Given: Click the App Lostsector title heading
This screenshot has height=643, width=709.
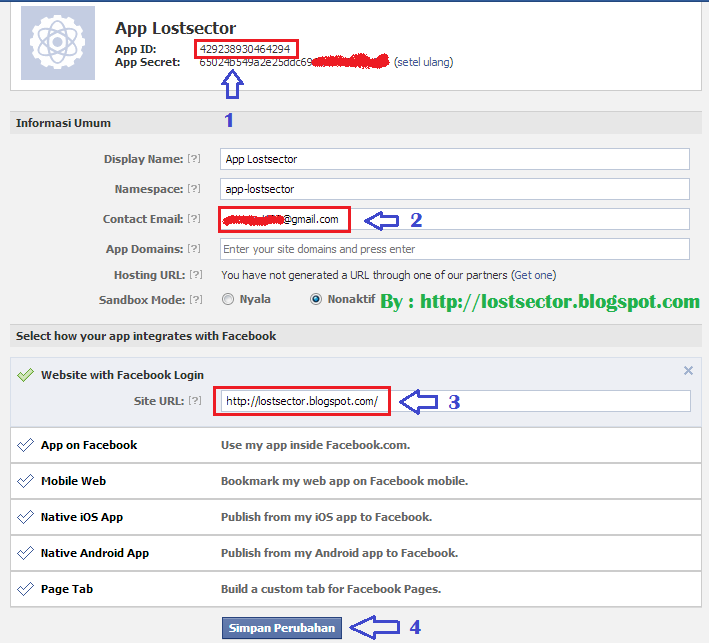Looking at the screenshot, I should (x=175, y=28).
